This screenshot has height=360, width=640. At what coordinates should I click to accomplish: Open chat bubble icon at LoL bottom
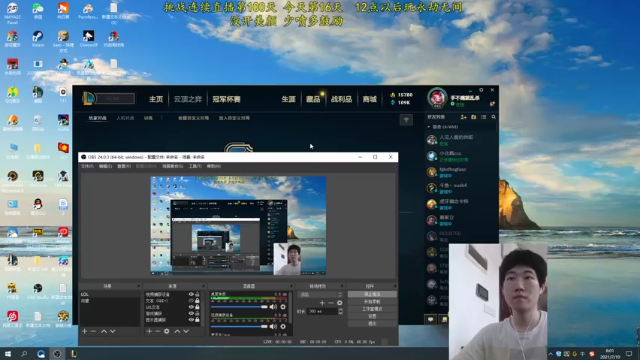[x=430, y=320]
